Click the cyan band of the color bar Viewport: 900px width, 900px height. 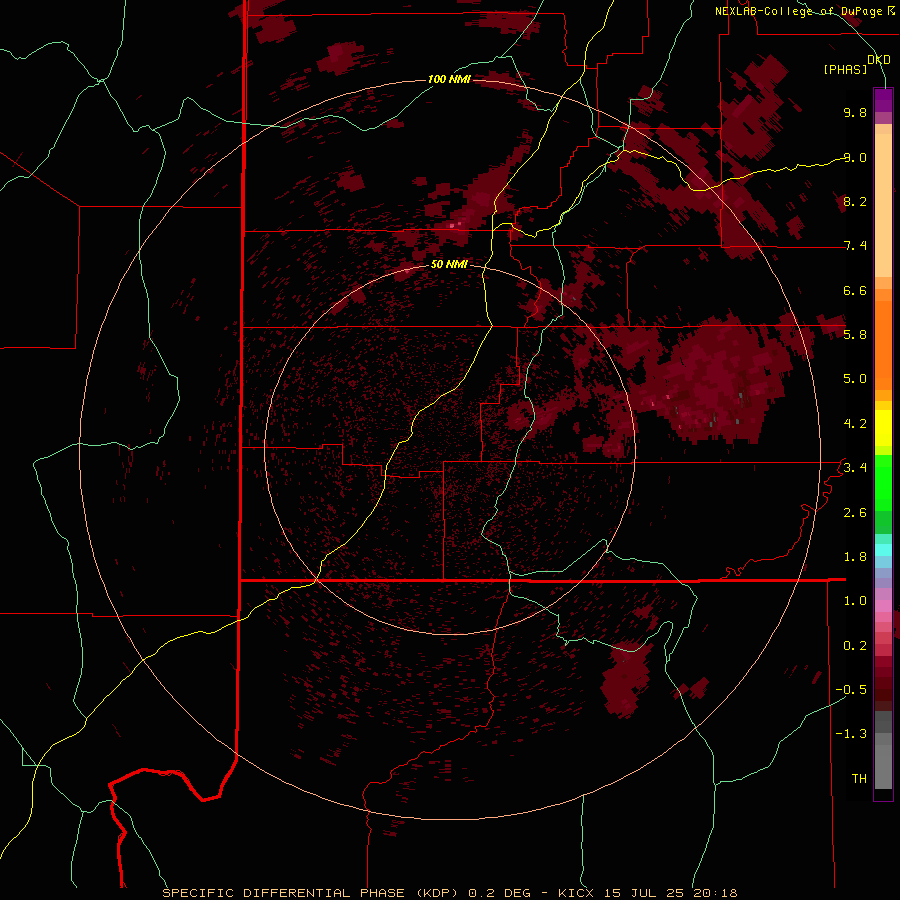coord(883,550)
